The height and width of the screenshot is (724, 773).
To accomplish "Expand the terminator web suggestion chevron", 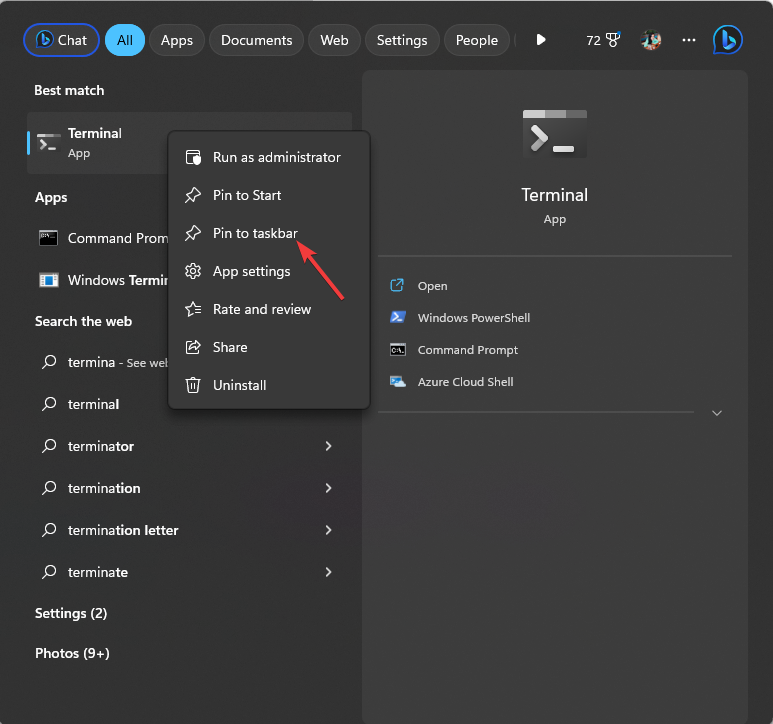I will [x=328, y=446].
